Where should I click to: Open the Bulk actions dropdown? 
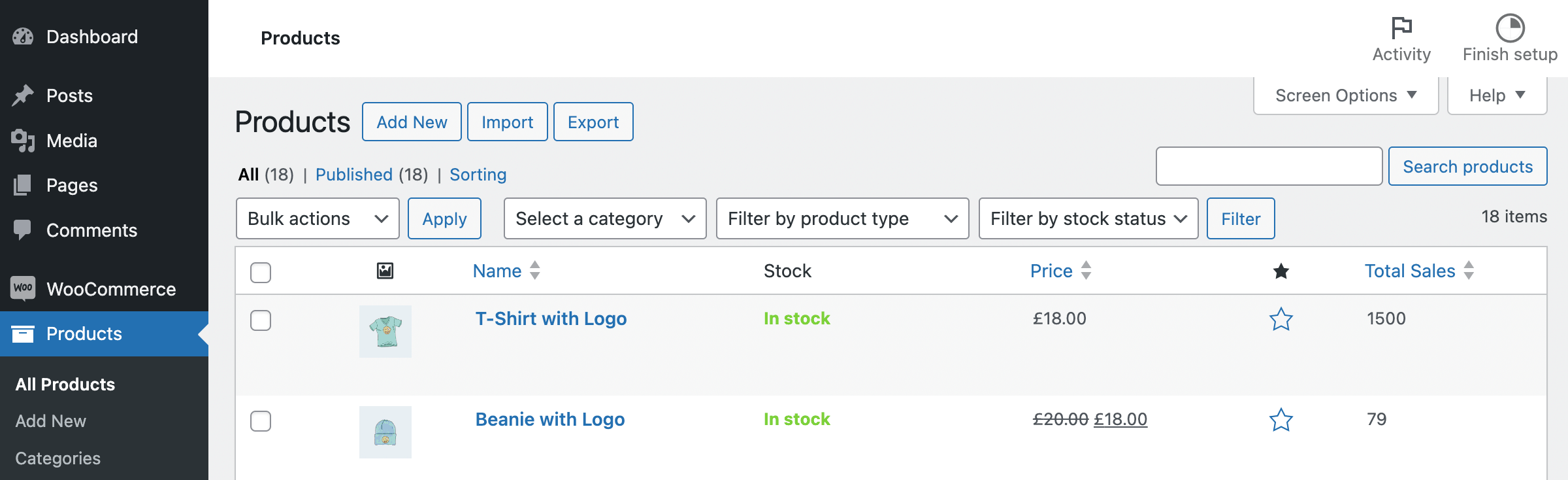317,218
